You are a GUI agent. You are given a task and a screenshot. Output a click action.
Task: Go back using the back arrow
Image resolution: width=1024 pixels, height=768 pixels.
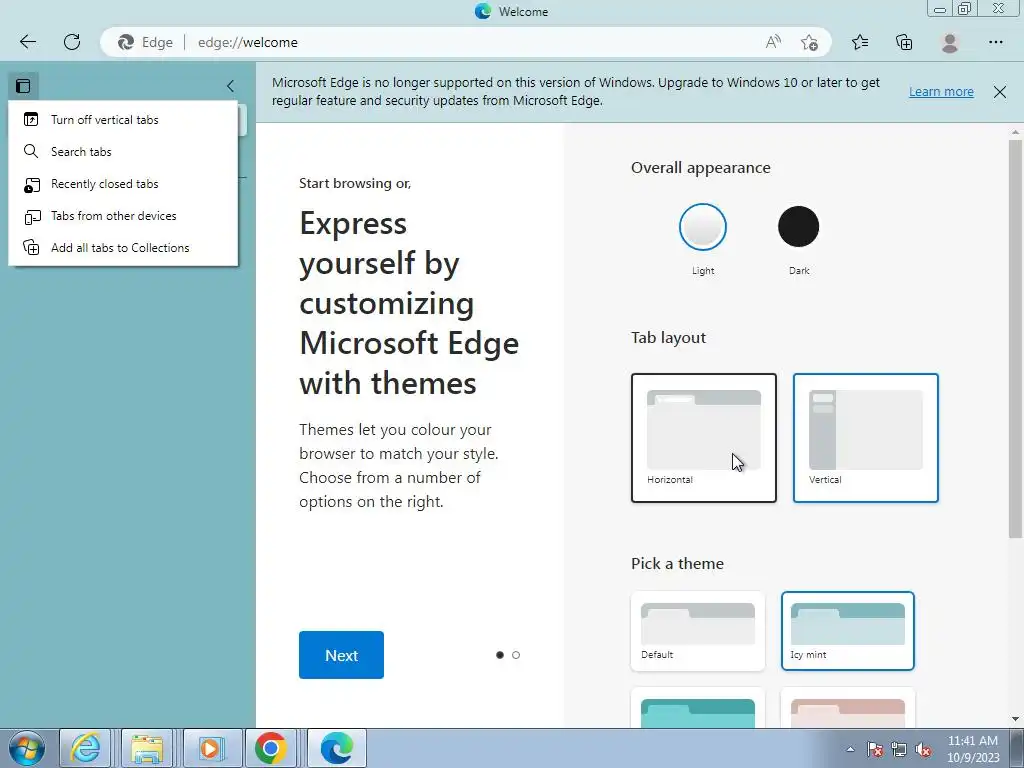point(28,42)
